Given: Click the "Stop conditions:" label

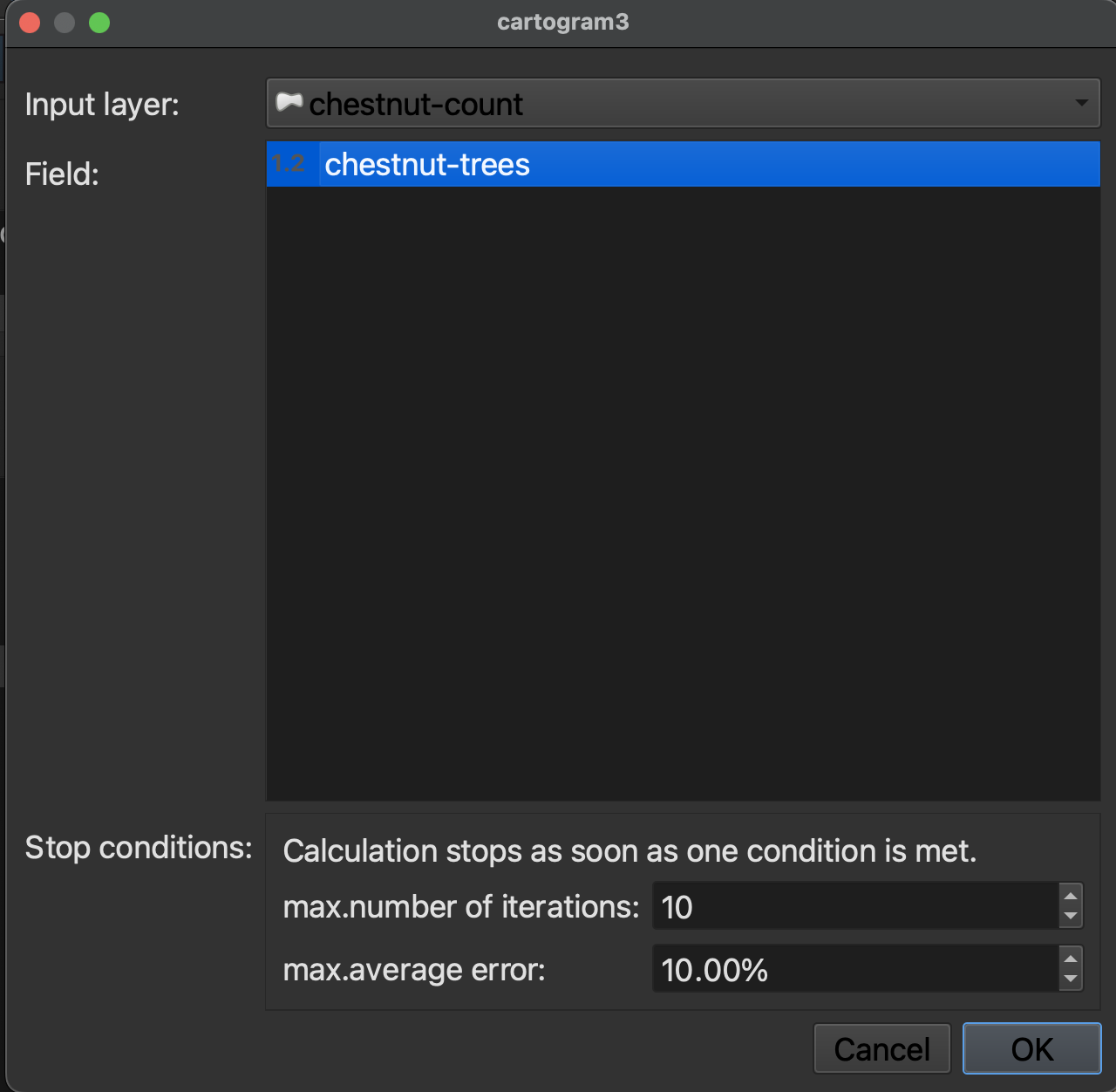Looking at the screenshot, I should point(139,848).
